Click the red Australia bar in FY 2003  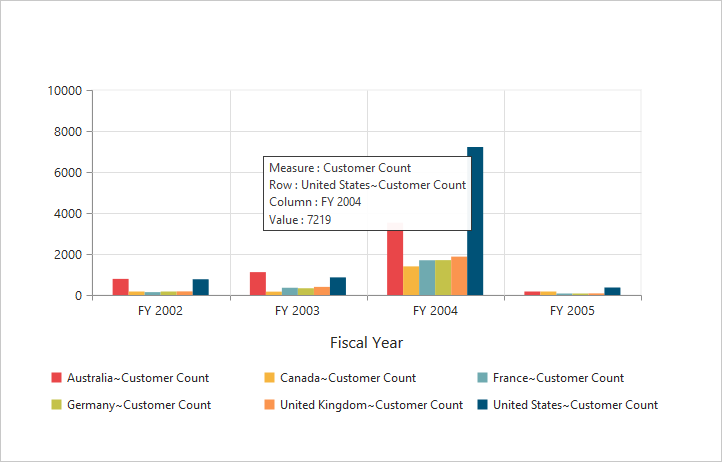pos(258,284)
